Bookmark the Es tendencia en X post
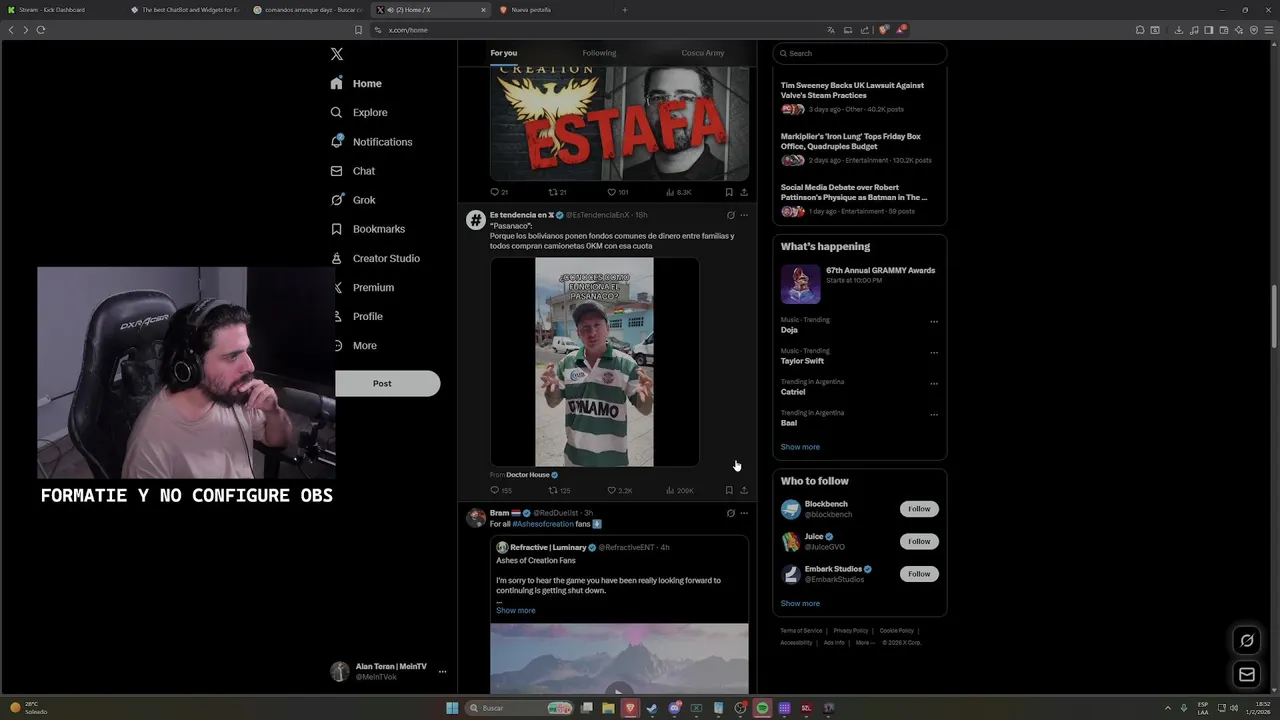 (x=729, y=491)
